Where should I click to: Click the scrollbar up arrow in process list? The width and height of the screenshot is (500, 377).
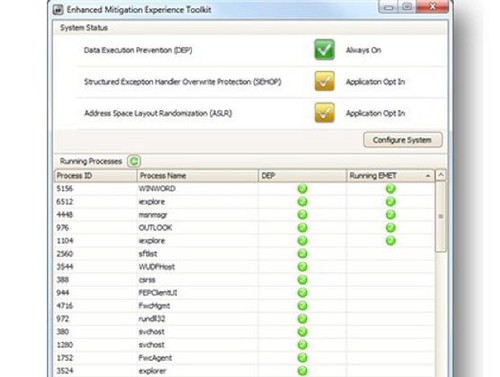coord(441,175)
